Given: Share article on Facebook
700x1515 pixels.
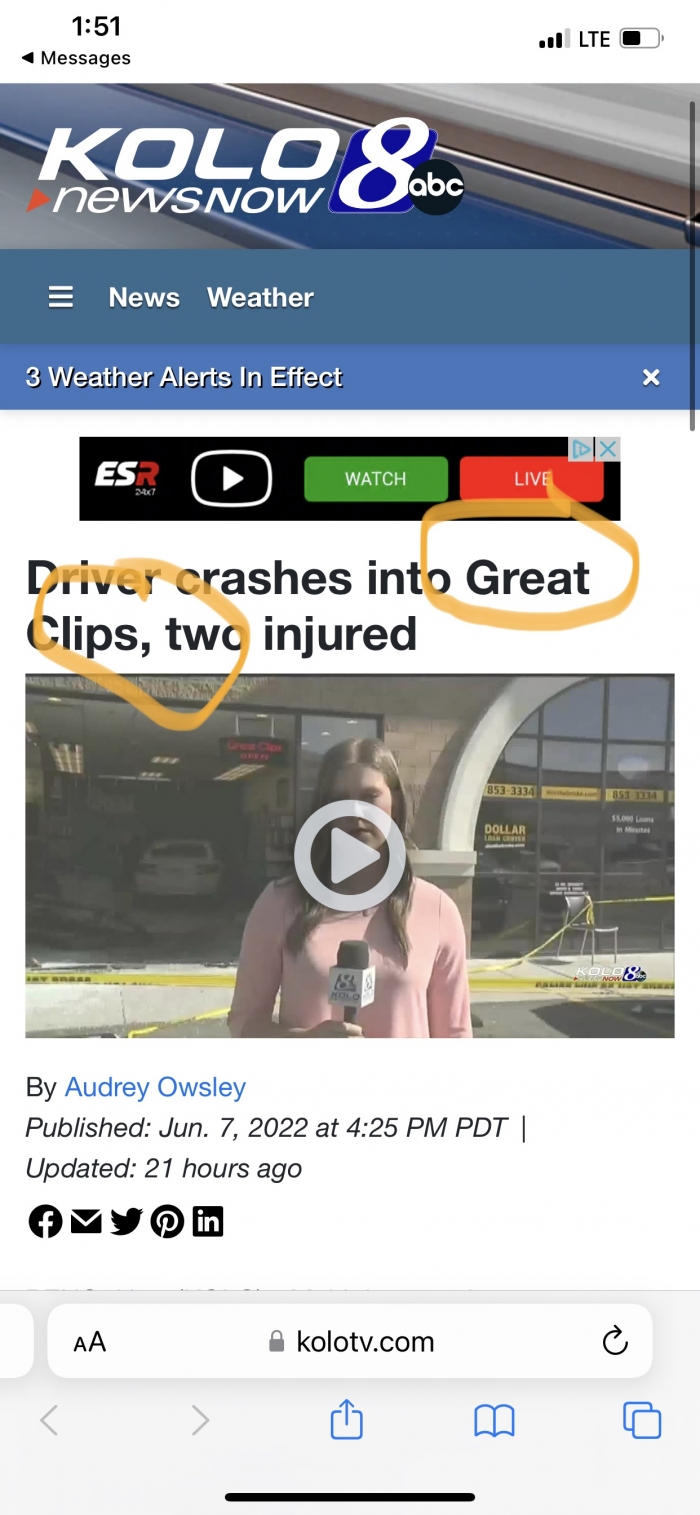Looking at the screenshot, I should pyautogui.click(x=45, y=1221).
